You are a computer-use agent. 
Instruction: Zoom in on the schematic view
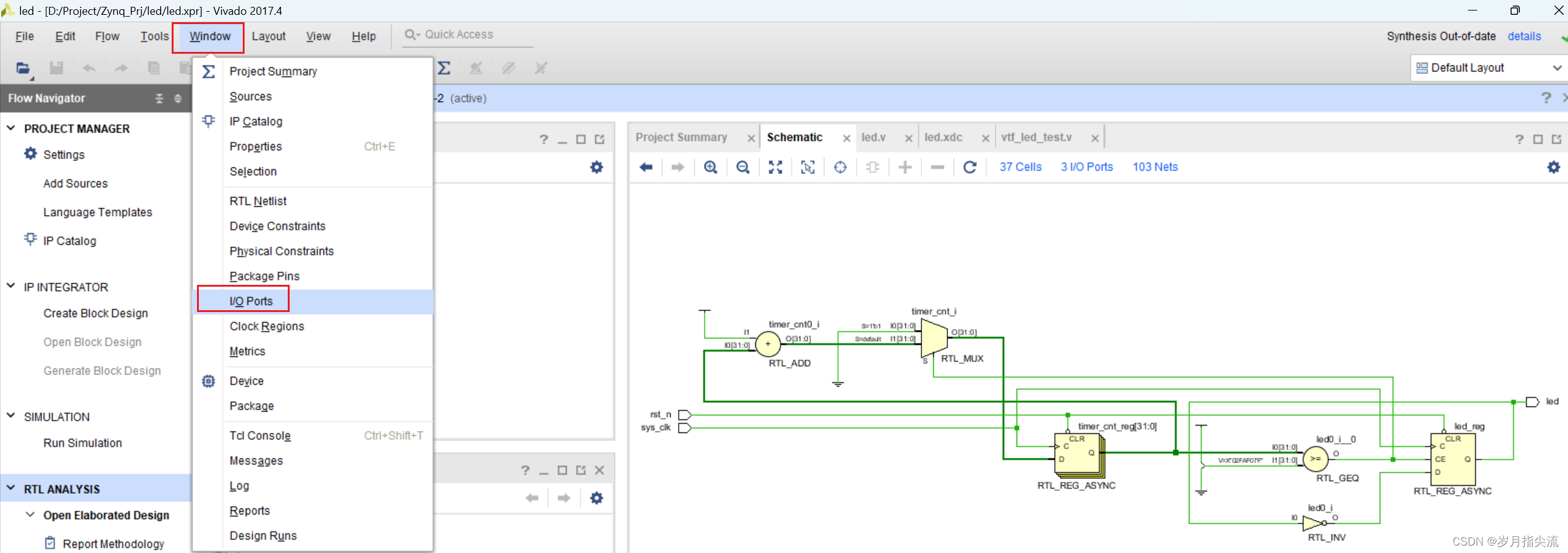pyautogui.click(x=710, y=167)
